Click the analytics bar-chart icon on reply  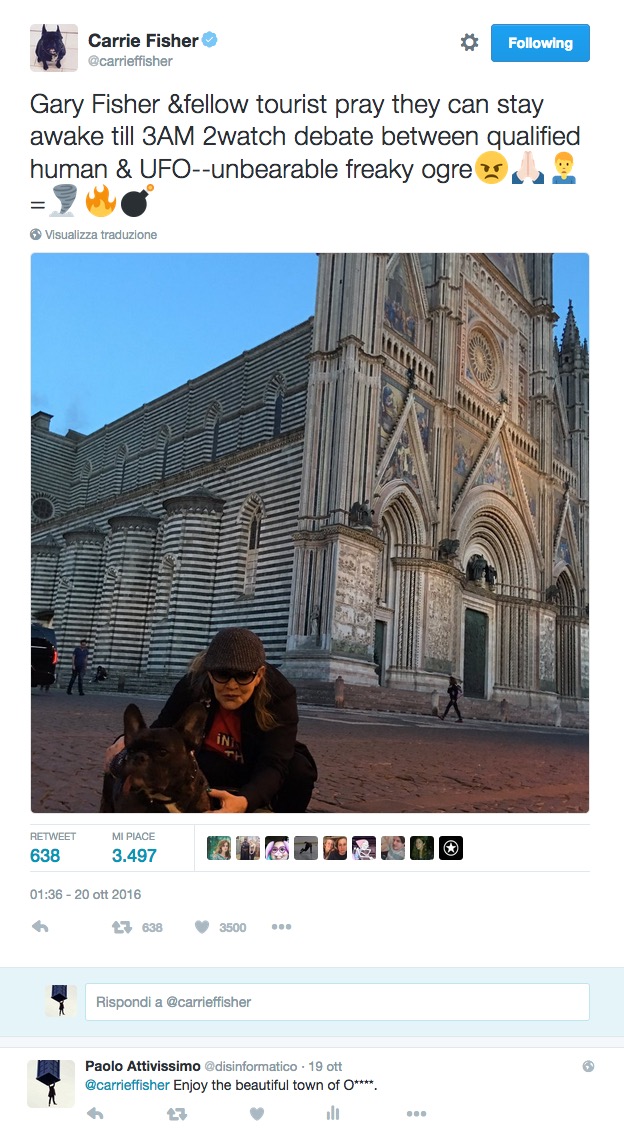(x=333, y=1113)
